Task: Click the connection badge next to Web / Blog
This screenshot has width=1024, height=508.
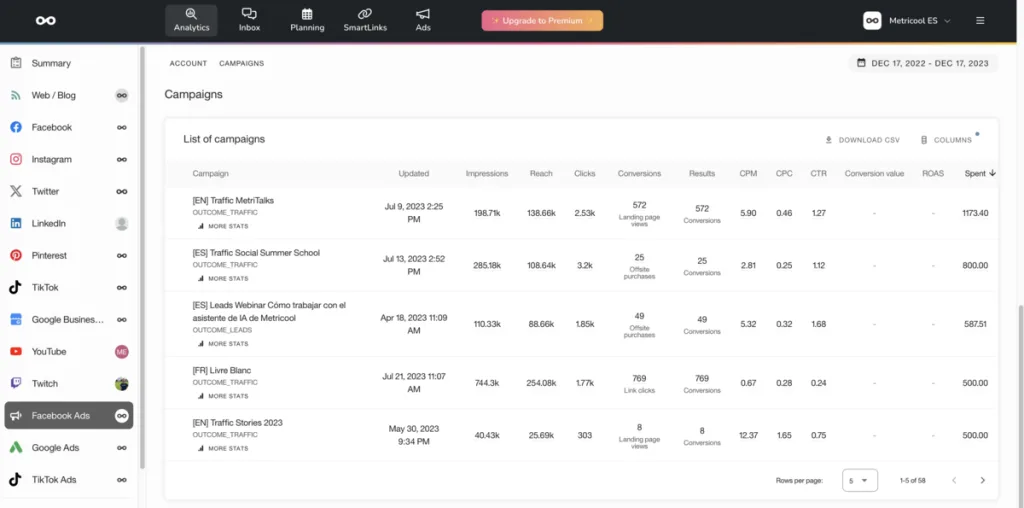Action: coord(121,95)
